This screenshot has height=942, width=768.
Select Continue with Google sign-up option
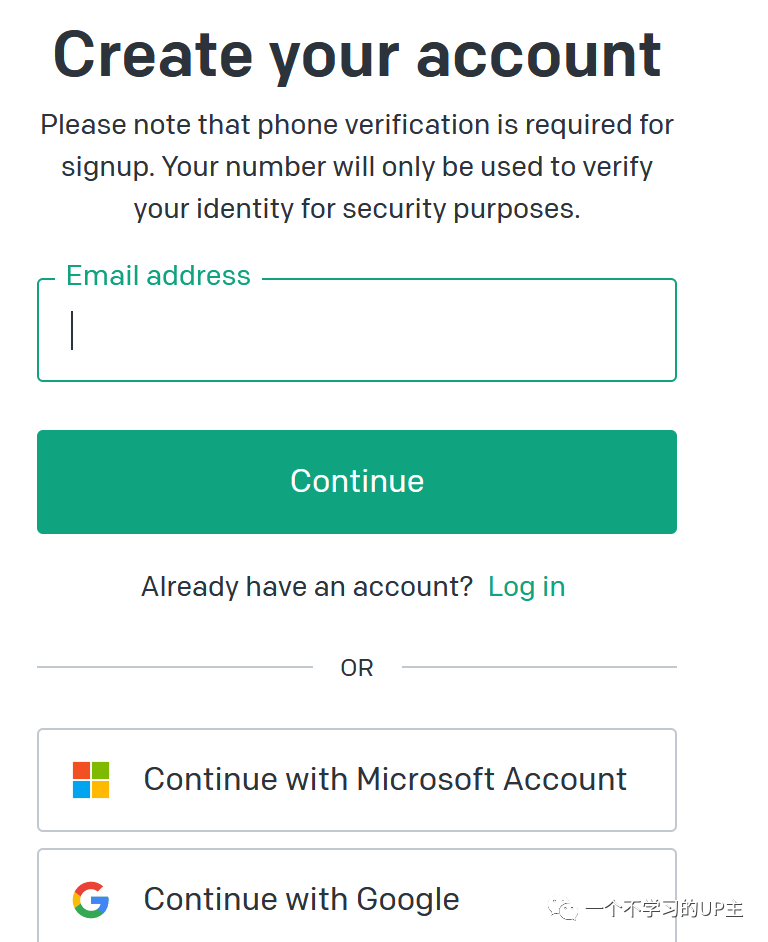pos(357,897)
